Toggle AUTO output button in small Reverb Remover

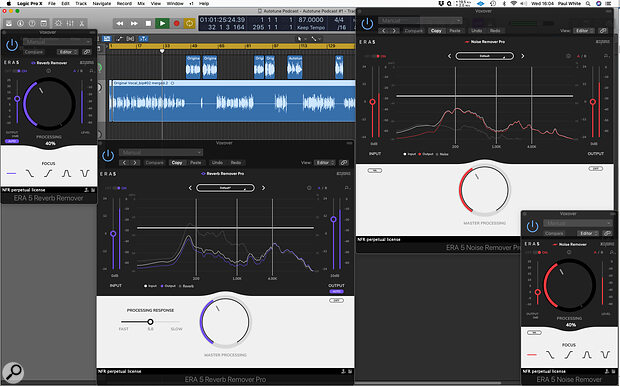pos(11,141)
